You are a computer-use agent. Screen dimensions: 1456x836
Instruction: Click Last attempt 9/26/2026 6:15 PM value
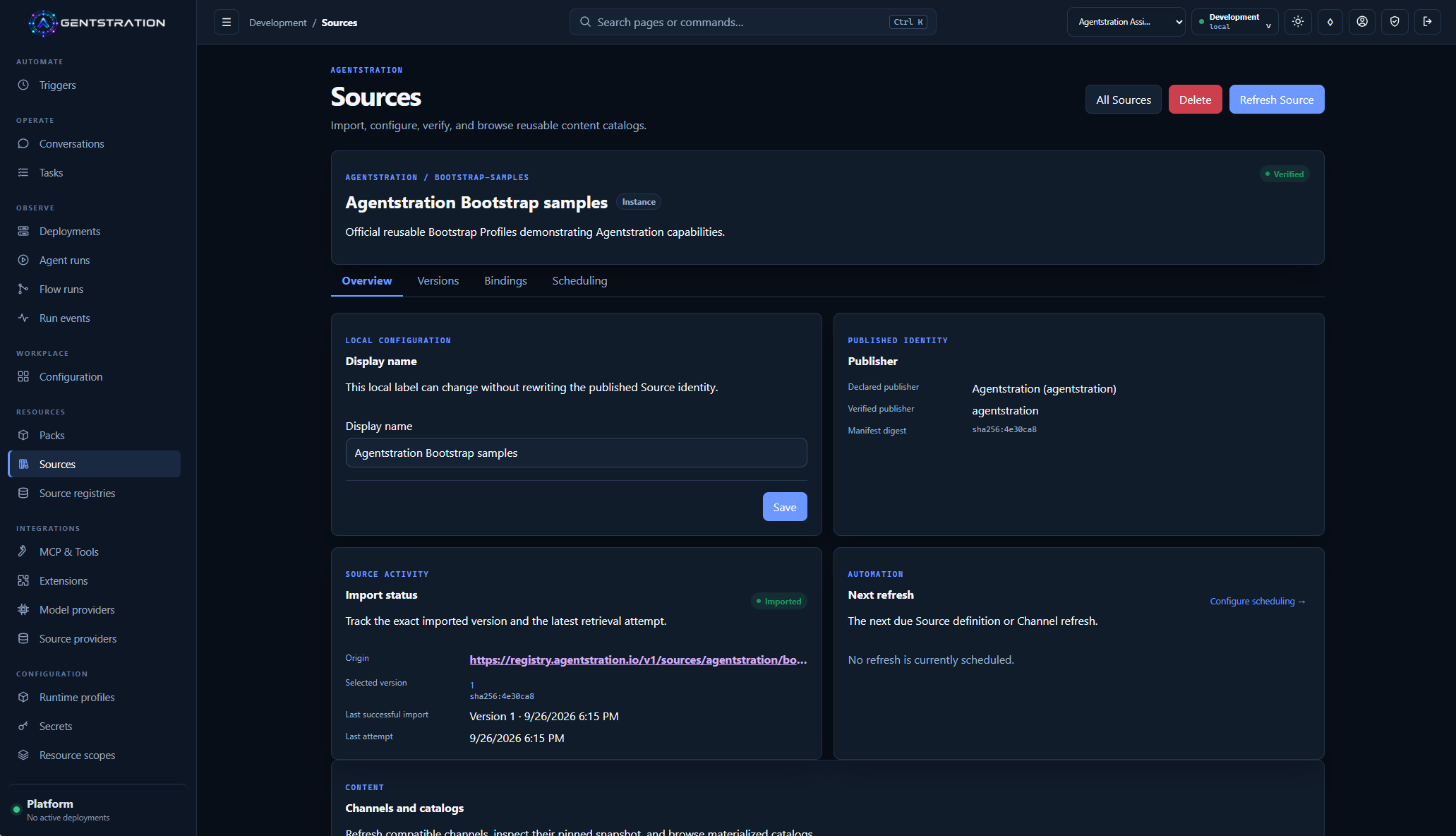click(x=517, y=738)
